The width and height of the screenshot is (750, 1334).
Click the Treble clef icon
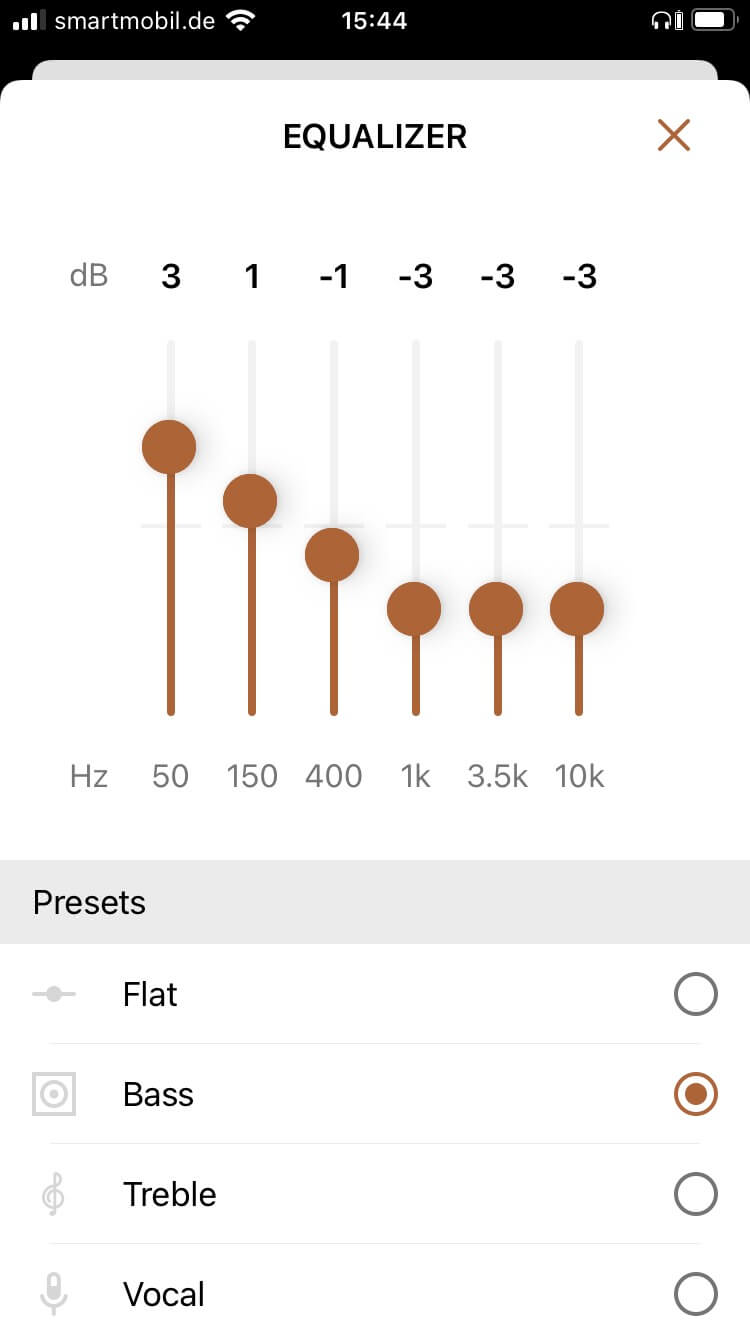pos(54,1194)
